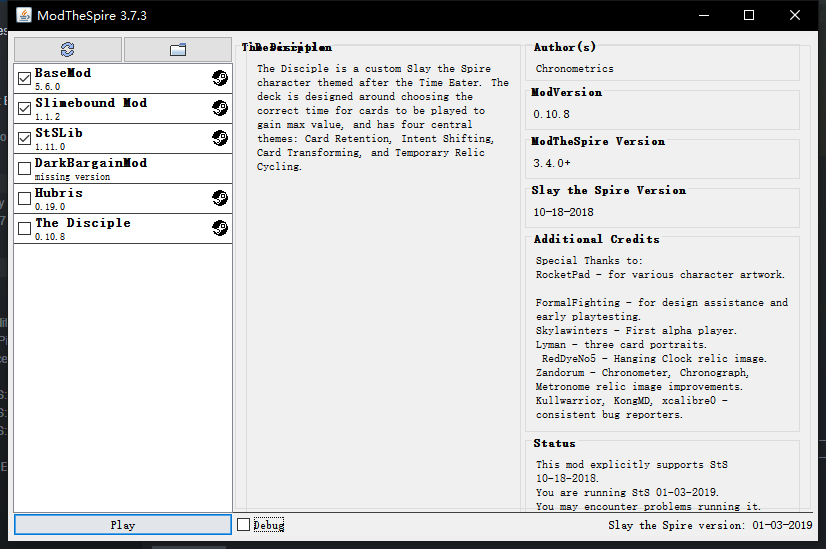Screen dimensions: 826x549
Task: Click the author name Chronometrics
Action: [574, 68]
